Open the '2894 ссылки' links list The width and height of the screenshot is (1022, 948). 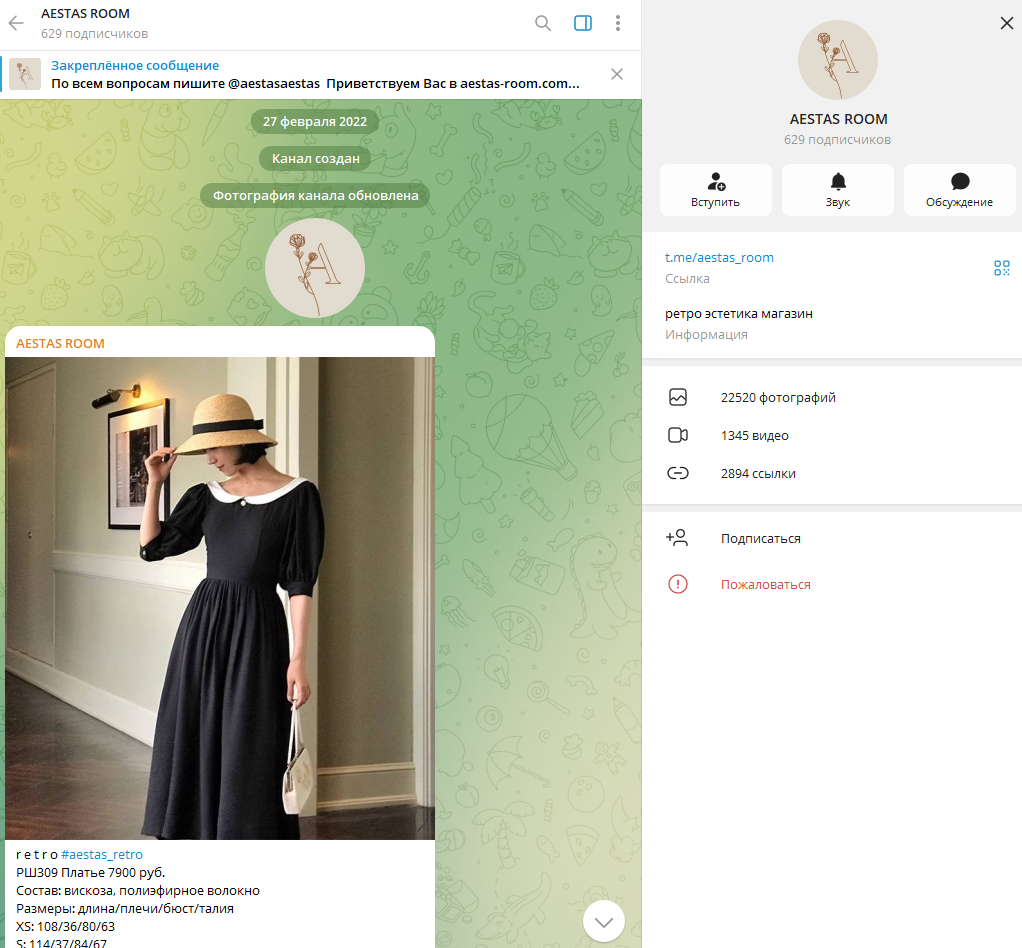click(x=832, y=473)
